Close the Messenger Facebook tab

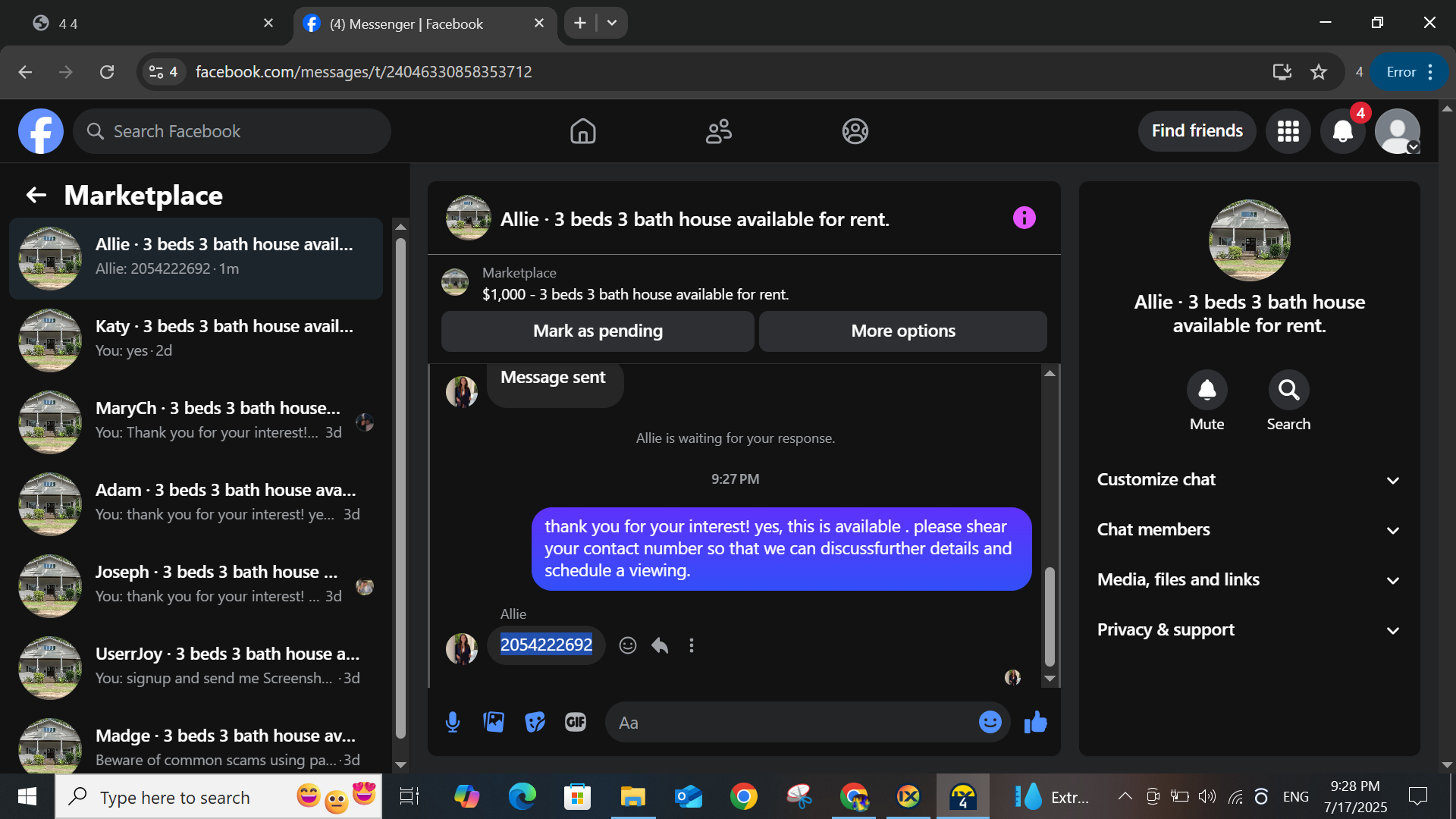click(539, 24)
